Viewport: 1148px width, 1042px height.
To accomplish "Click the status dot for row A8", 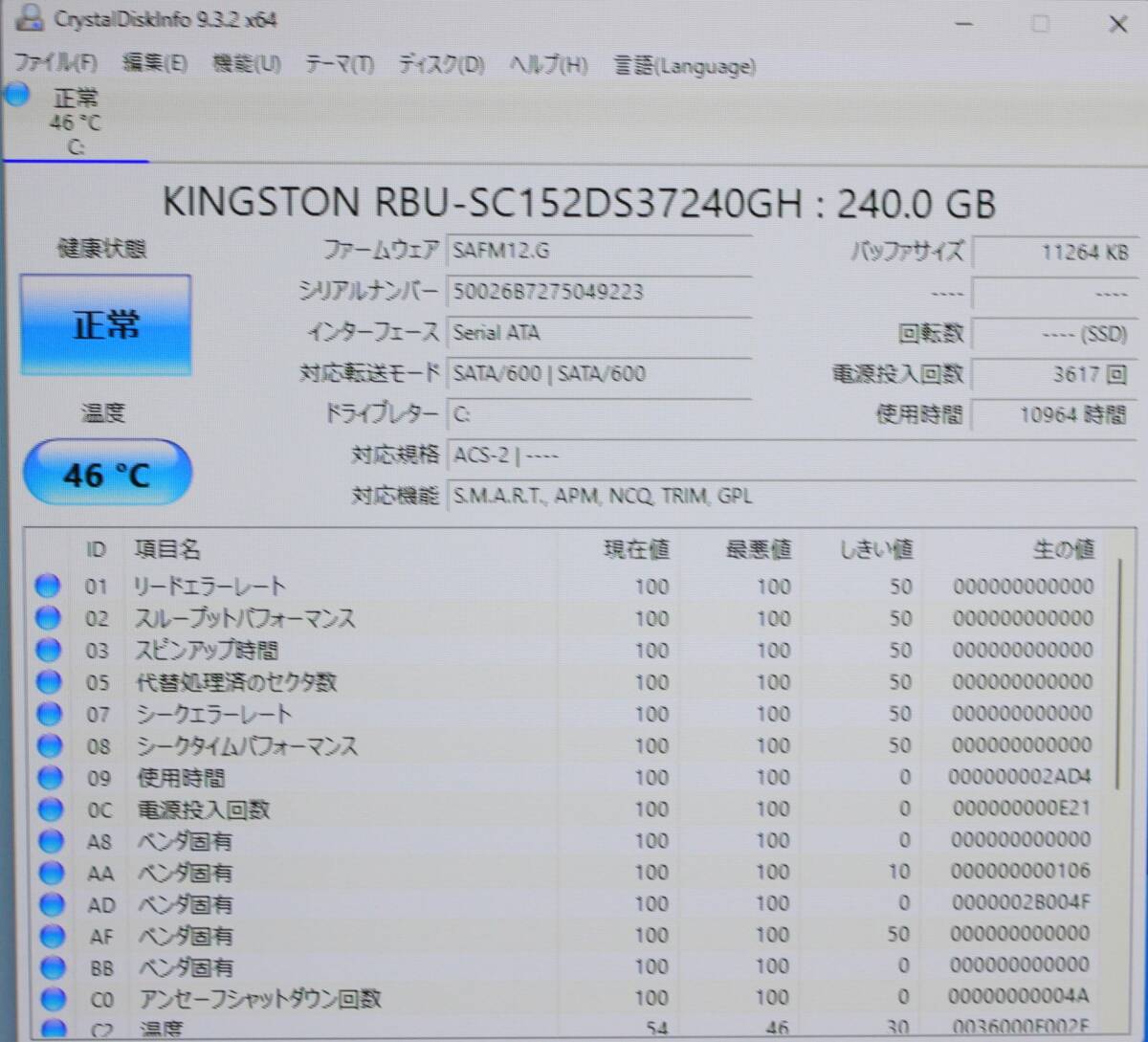I will coord(51,841).
